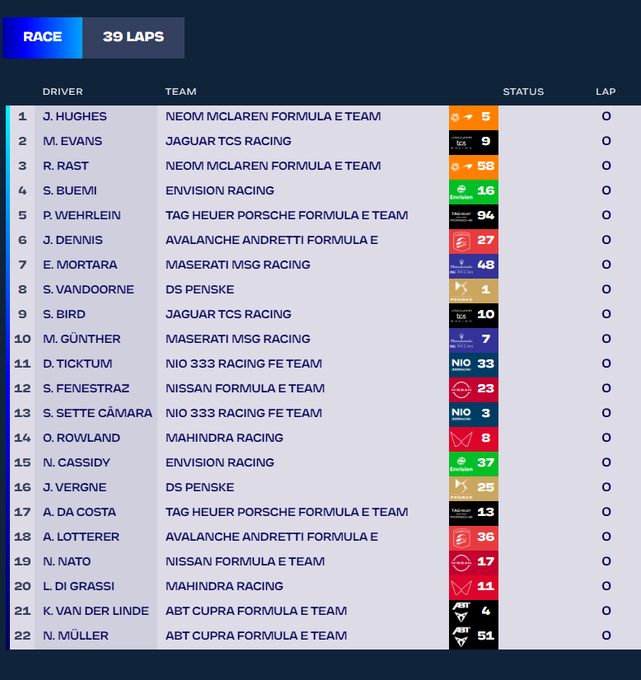Click ABT Cupra team in Müller row
This screenshot has width=641, height=680.
point(256,635)
